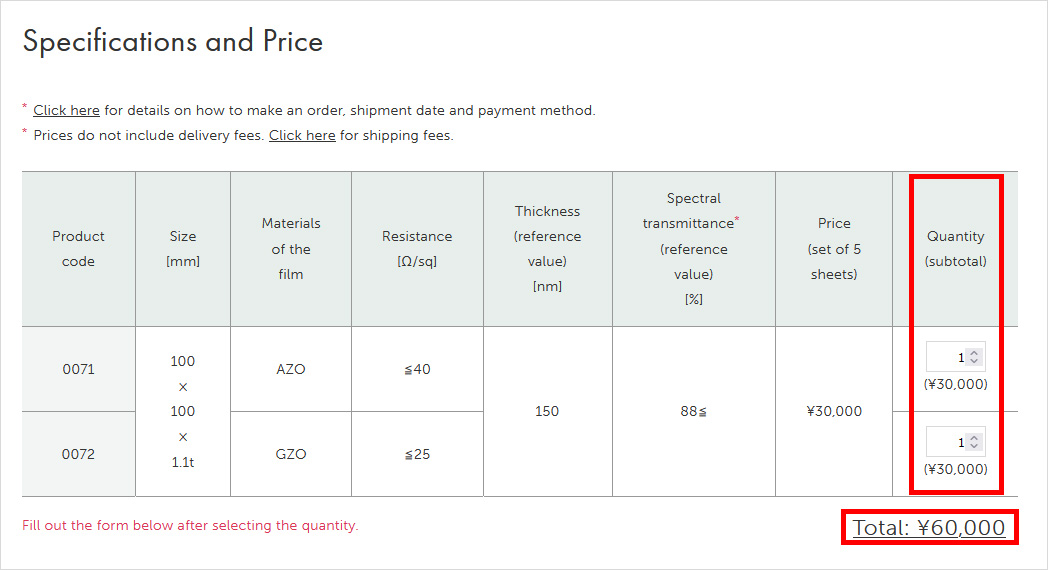Click the 150 thickness value cell
Viewport: 1048px width, 570px height.
tap(547, 411)
